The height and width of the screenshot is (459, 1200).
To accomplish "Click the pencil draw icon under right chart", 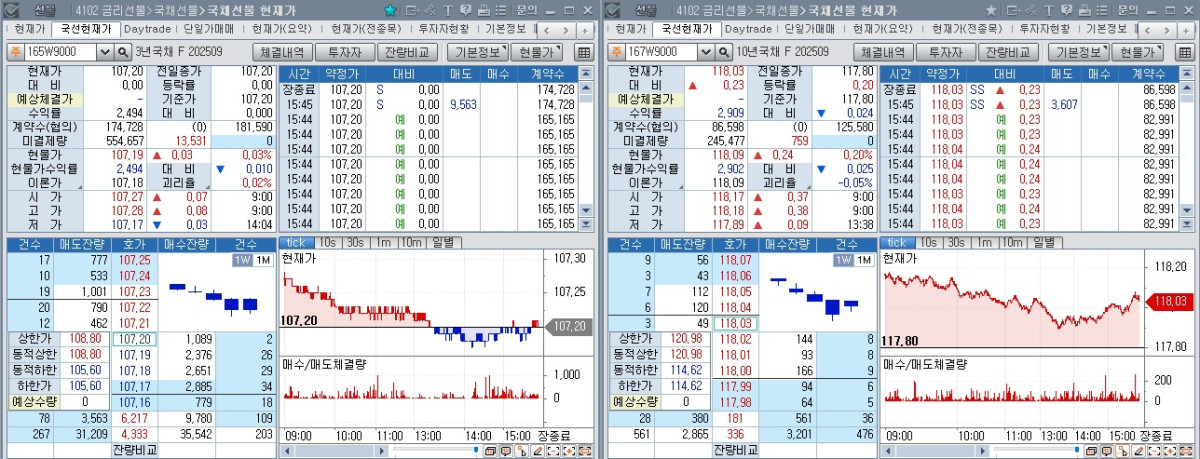I will point(1139,451).
